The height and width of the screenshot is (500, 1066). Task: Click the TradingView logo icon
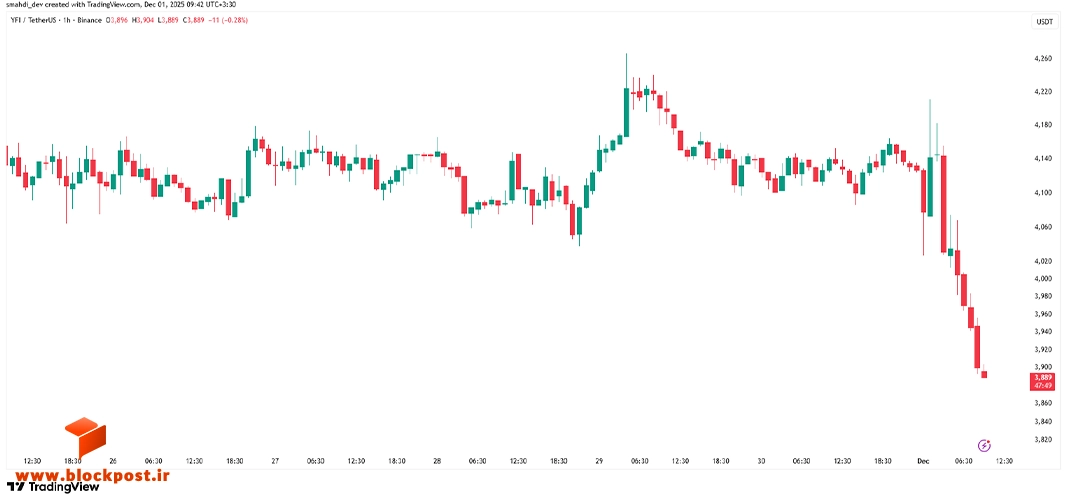(x=16, y=486)
